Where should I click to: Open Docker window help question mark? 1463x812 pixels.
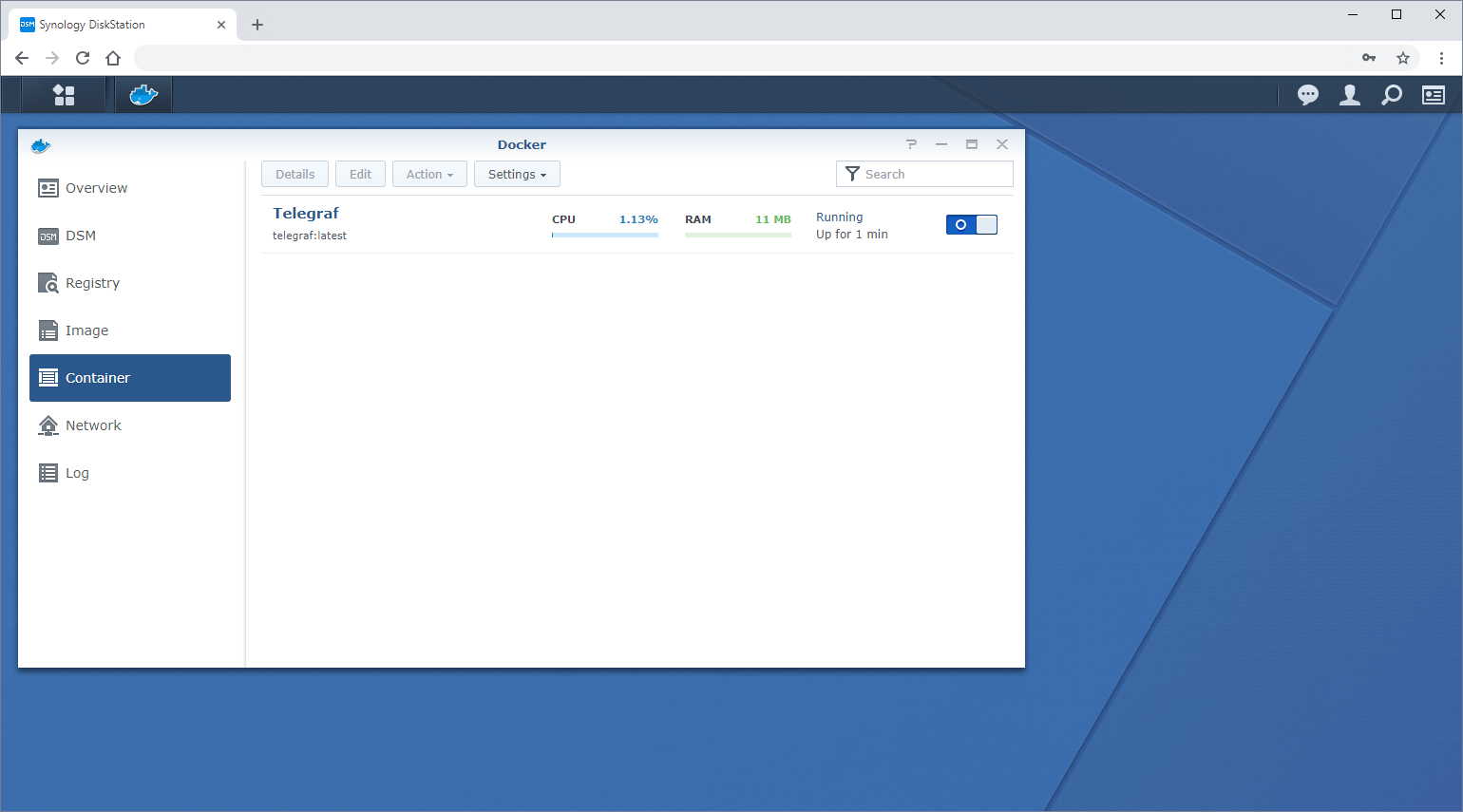pyautogui.click(x=911, y=144)
